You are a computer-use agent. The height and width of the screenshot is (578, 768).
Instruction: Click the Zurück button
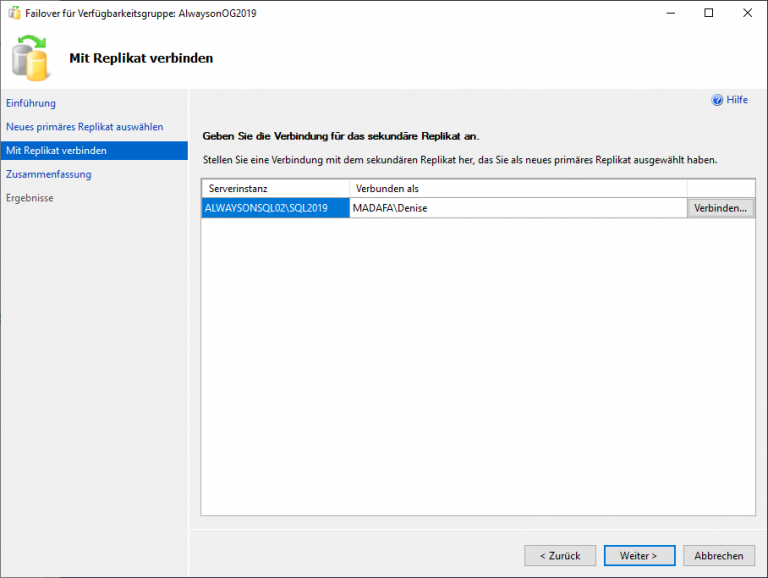click(x=560, y=555)
